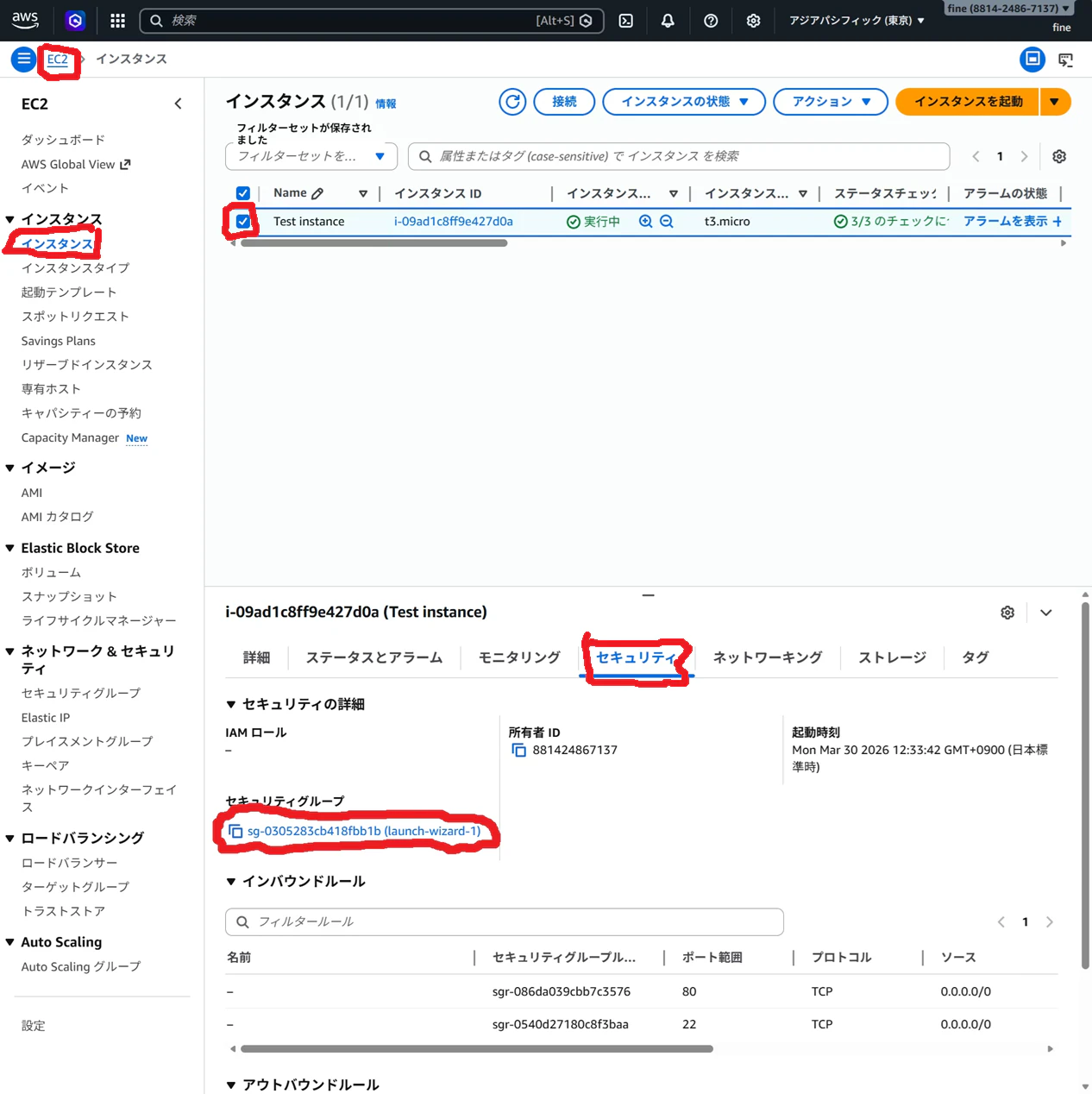Click the フィルタールール search field
Viewport: 1092px width, 1094px height.
coord(505,922)
